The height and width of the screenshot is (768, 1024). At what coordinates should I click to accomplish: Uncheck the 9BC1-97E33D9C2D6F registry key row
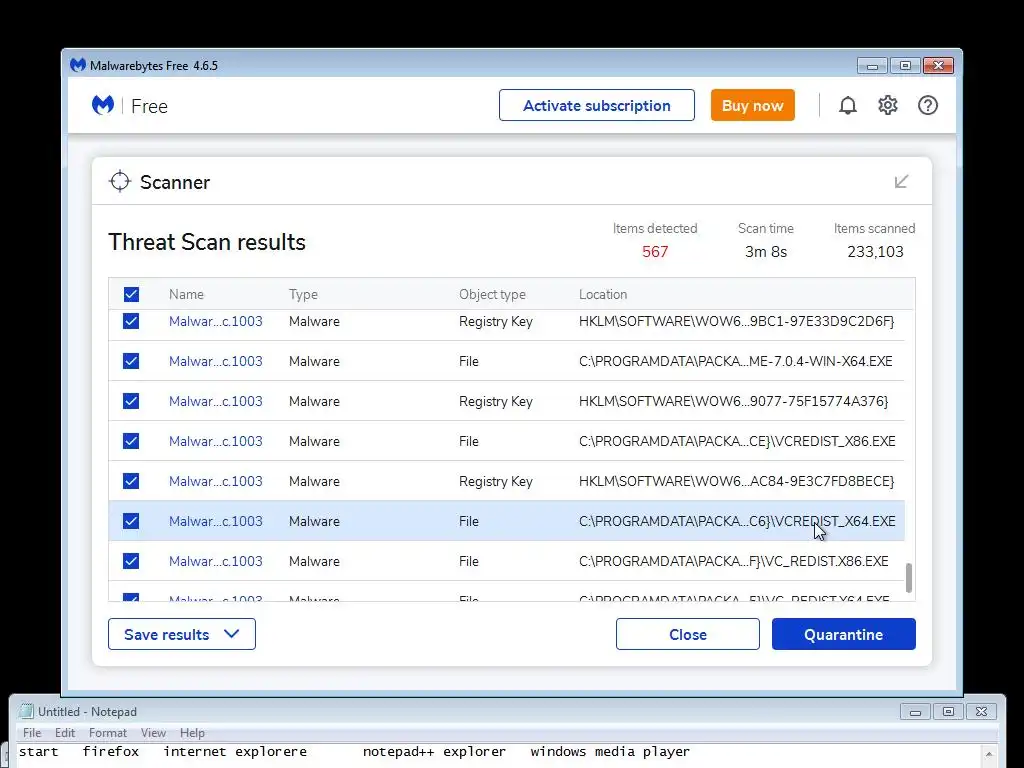pos(131,321)
